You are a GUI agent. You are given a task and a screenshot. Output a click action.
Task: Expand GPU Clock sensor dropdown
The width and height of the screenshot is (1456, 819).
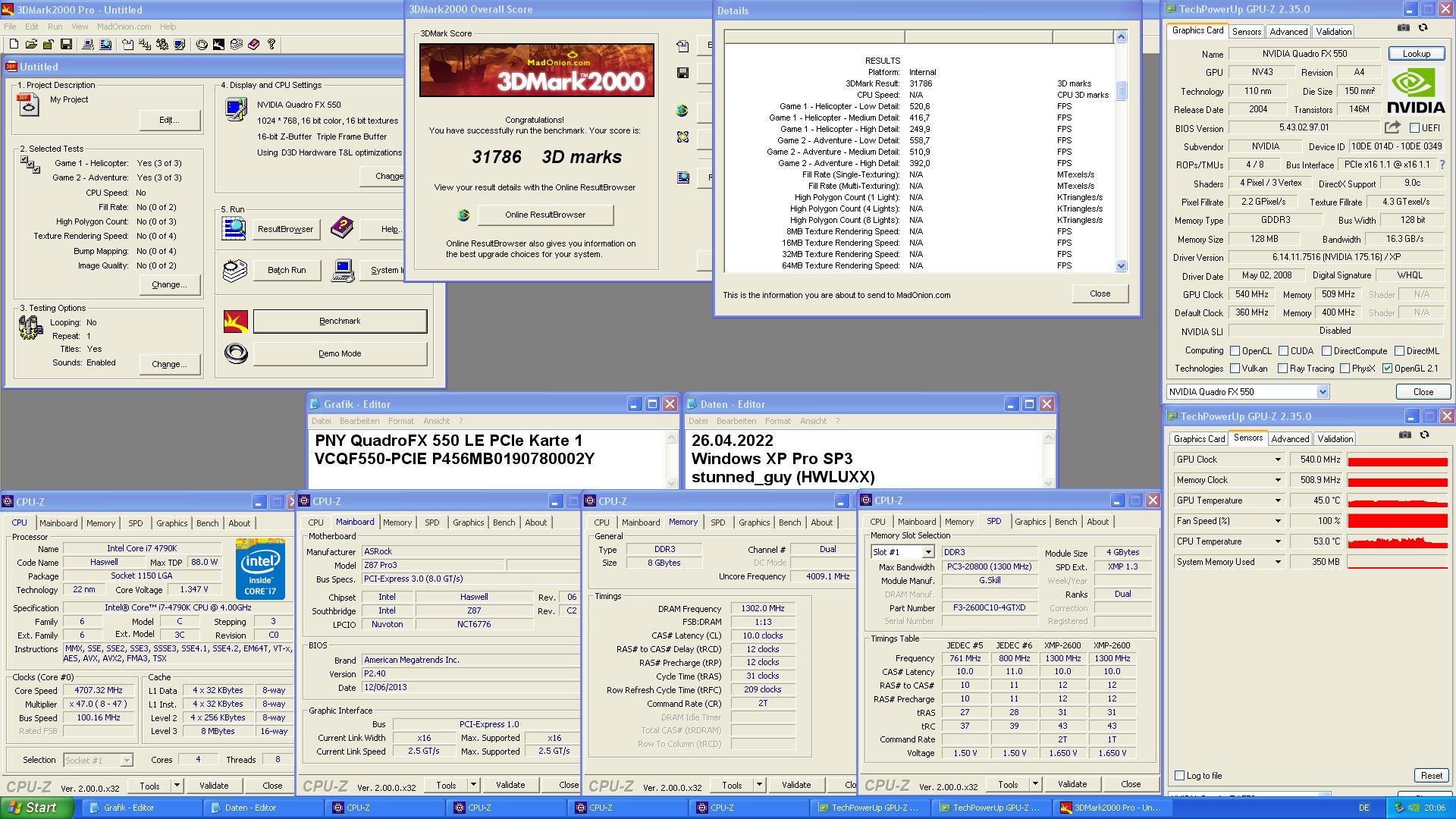tap(1278, 460)
